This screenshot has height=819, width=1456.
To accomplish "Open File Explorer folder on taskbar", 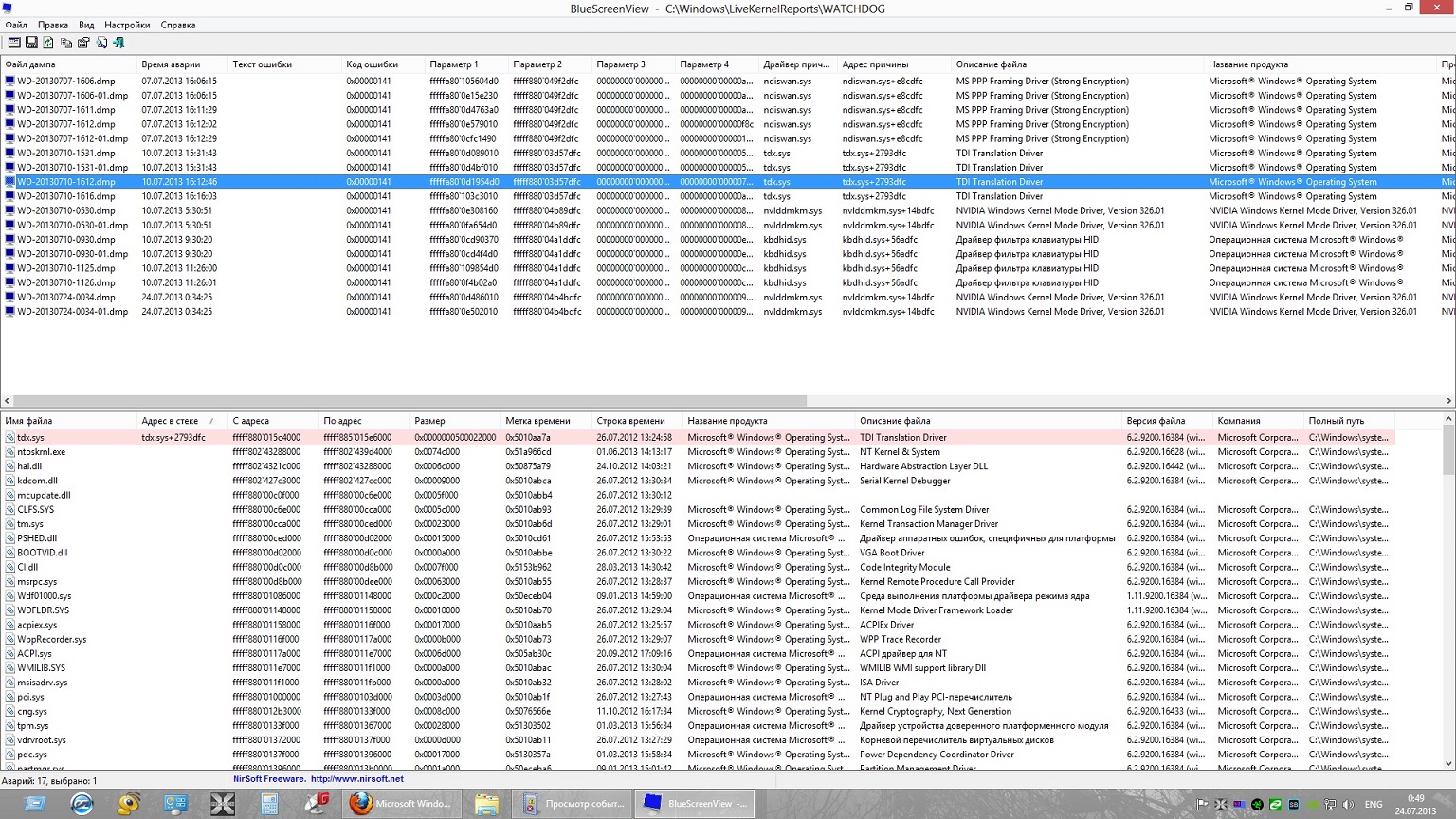I will pos(486,804).
